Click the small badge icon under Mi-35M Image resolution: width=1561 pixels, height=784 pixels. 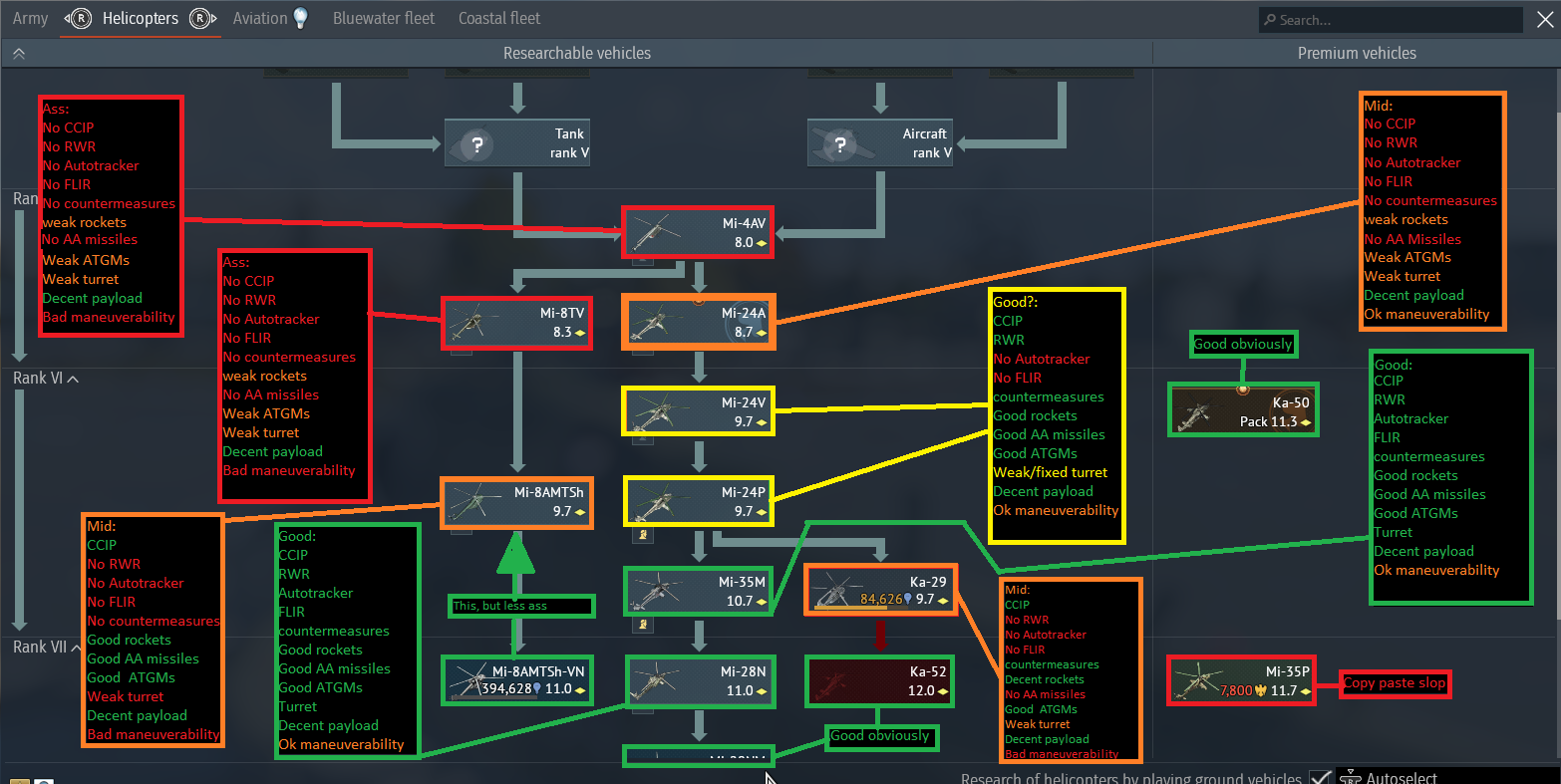(644, 625)
